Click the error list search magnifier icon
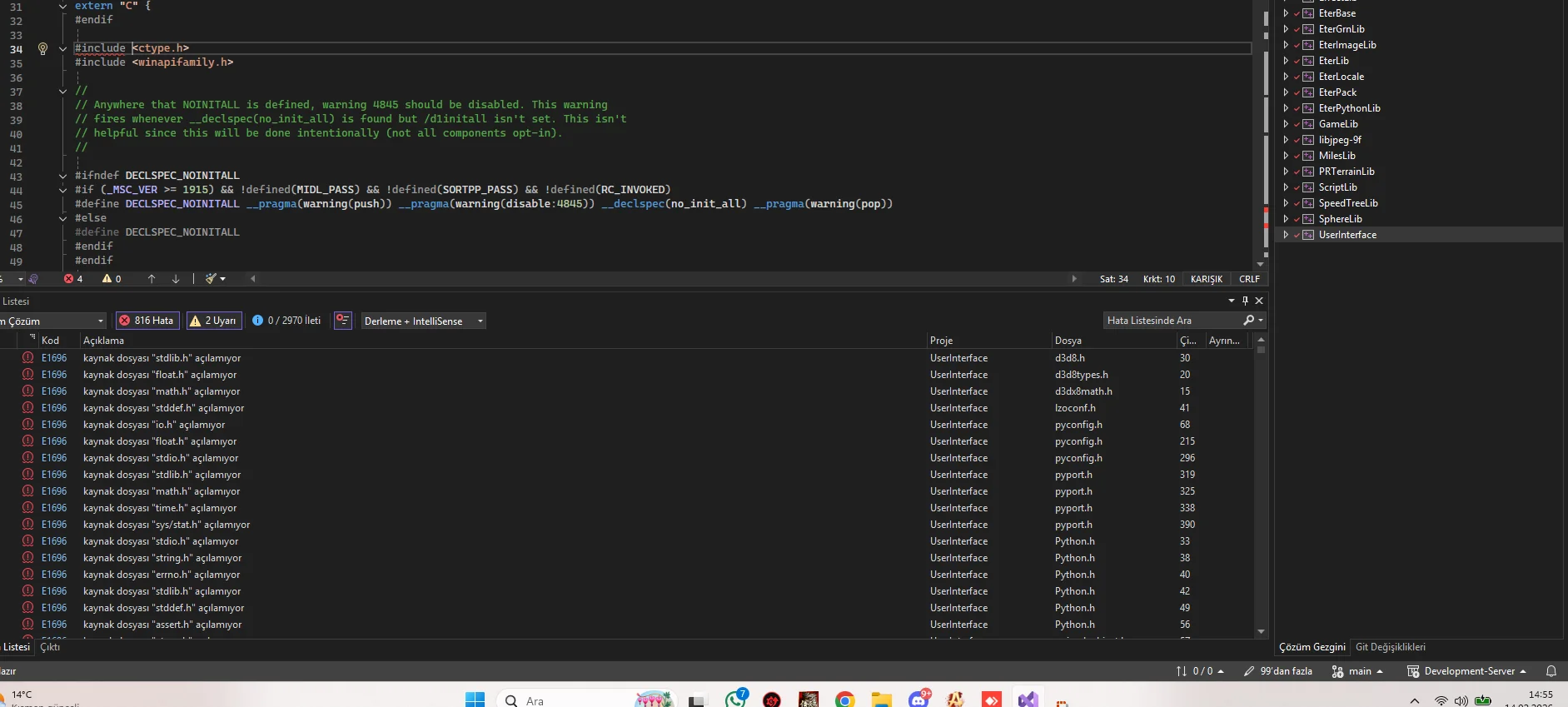 tap(1248, 321)
